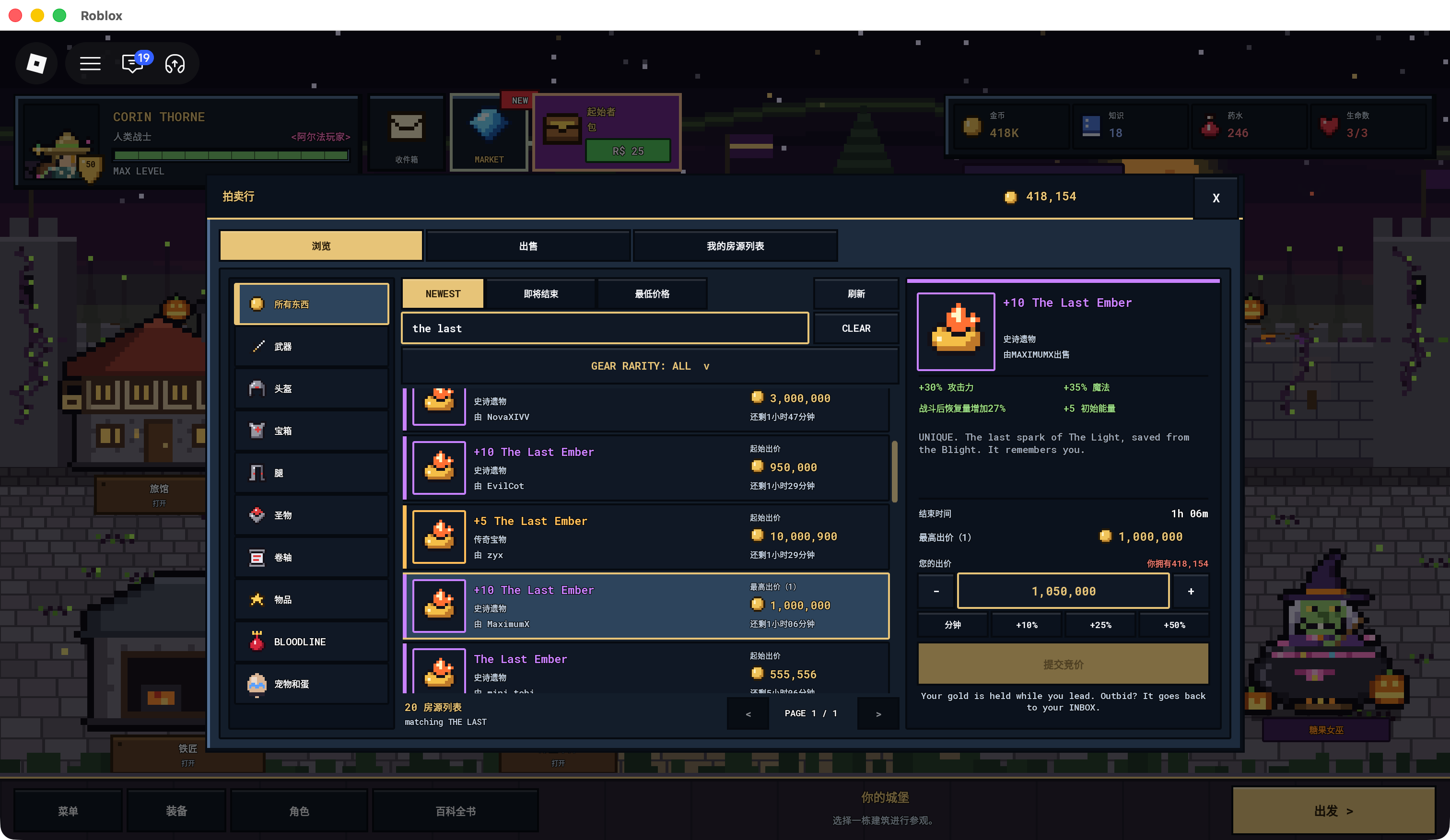The width and height of the screenshot is (1450, 840).
Task: Open the 收件箱 inbox envelope
Action: tap(407, 134)
